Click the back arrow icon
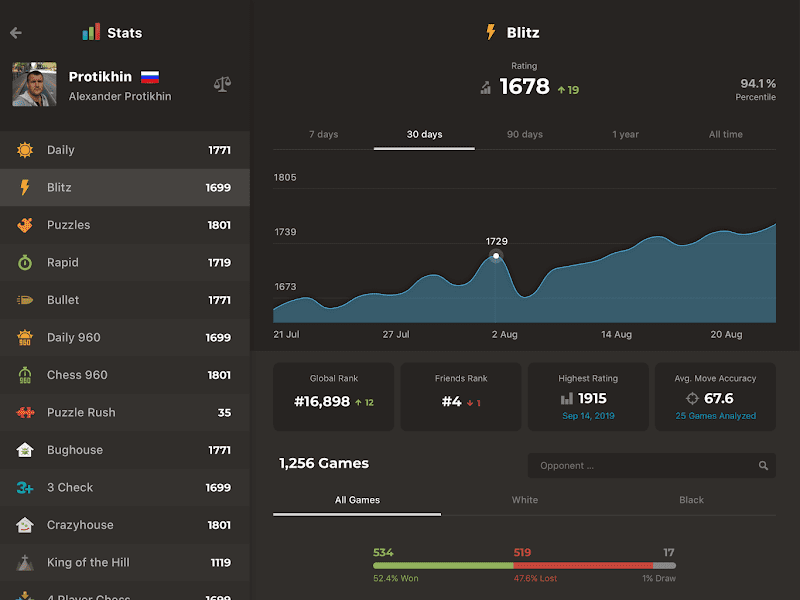The width and height of the screenshot is (800, 600). (16, 33)
